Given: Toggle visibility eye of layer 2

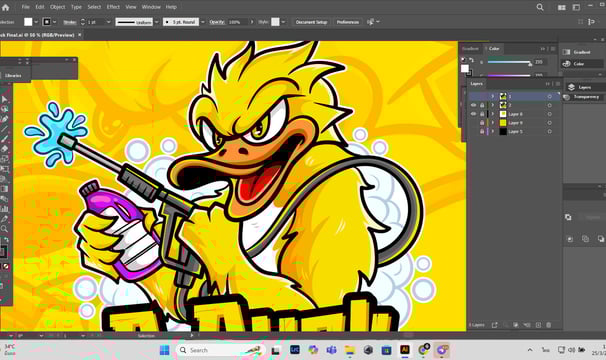Looking at the screenshot, I should point(473,105).
